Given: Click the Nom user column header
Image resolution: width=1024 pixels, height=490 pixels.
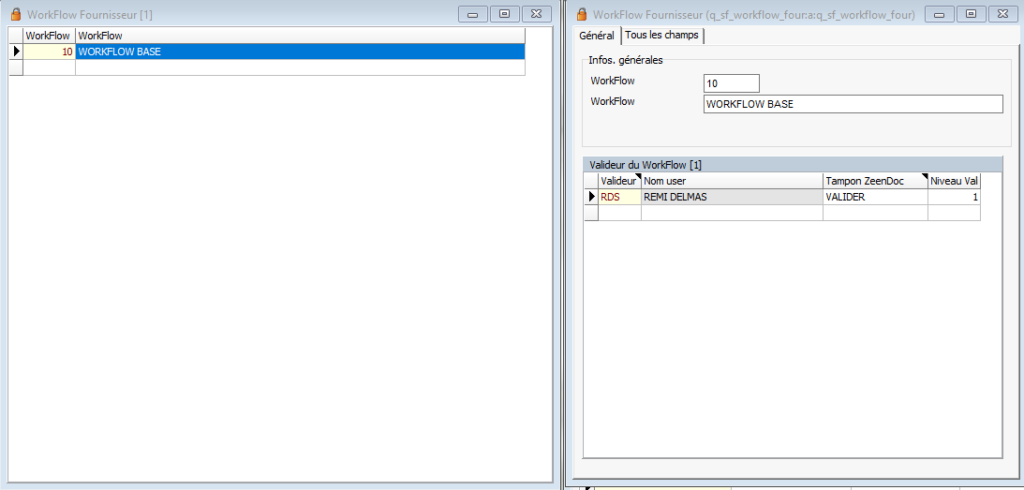Looking at the screenshot, I should tap(730, 181).
